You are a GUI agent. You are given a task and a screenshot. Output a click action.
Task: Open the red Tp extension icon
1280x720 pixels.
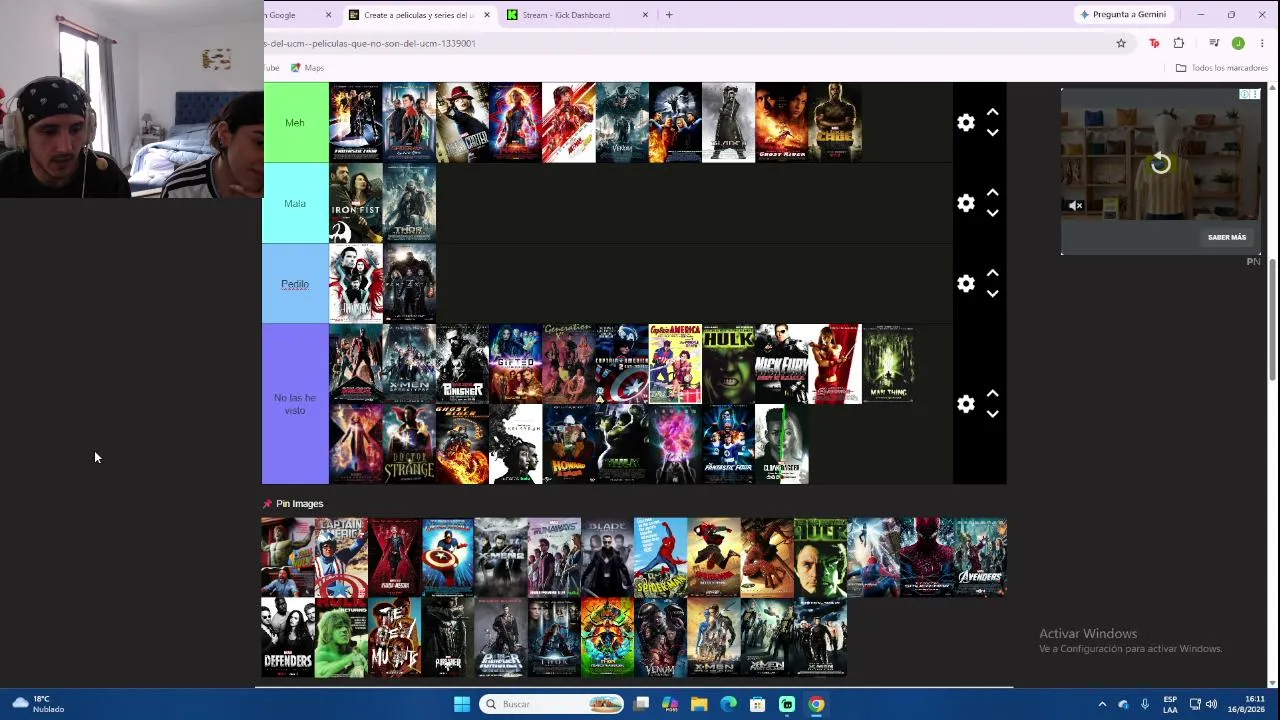[x=1154, y=43]
